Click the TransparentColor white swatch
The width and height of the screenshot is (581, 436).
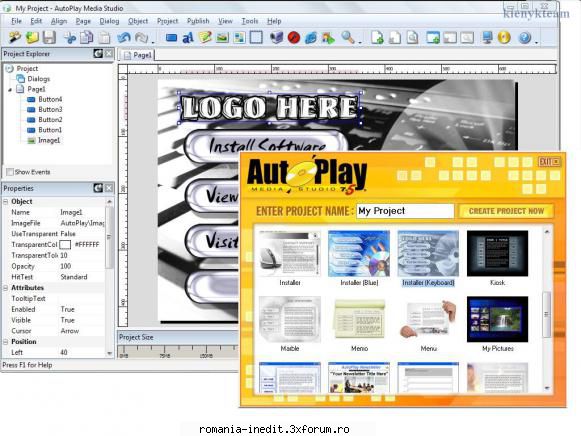(65, 244)
